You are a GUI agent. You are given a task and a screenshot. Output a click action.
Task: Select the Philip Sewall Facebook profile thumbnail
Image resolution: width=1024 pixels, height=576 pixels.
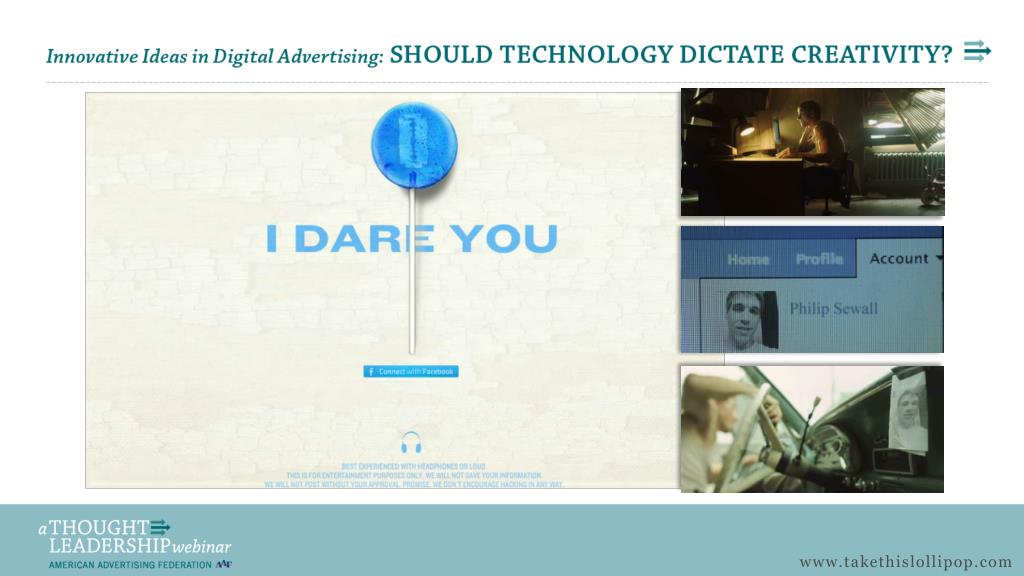point(812,289)
